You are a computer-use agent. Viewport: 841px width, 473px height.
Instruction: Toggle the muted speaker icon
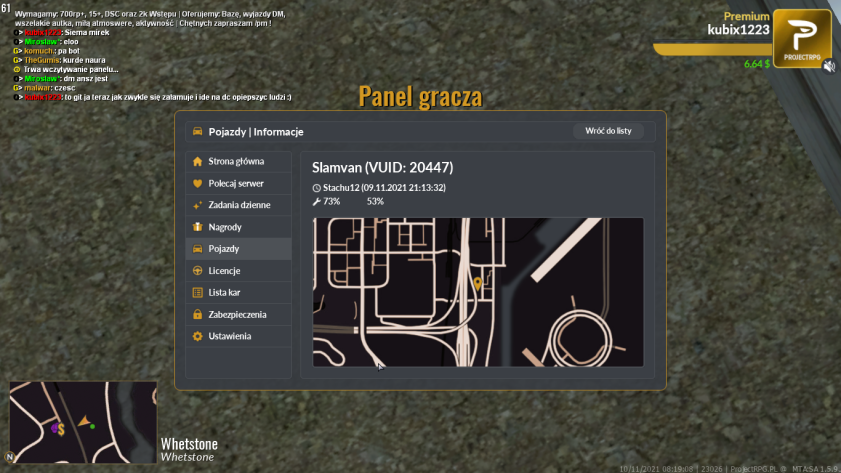point(829,66)
